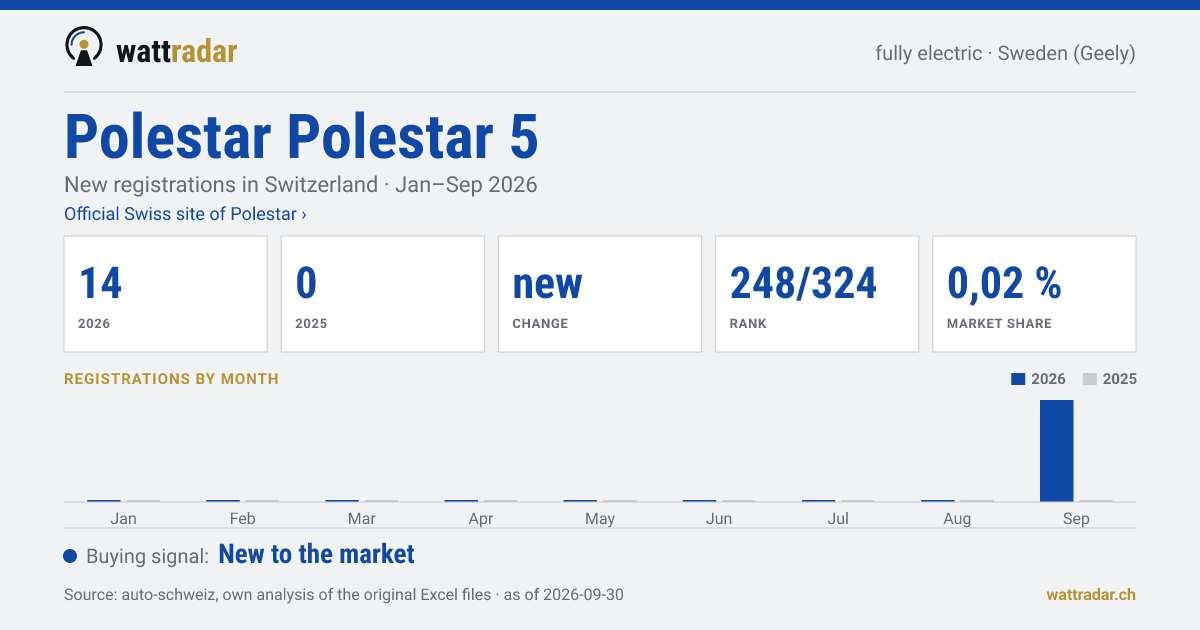Click the 'New to the market' signal text
Viewport: 1200px width, 630px height.
[316, 554]
